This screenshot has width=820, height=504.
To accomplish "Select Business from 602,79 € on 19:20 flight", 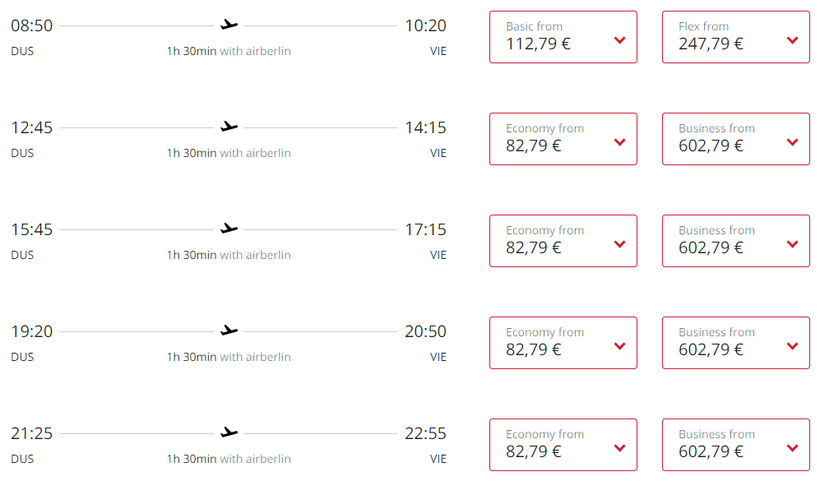I will pyautogui.click(x=736, y=343).
